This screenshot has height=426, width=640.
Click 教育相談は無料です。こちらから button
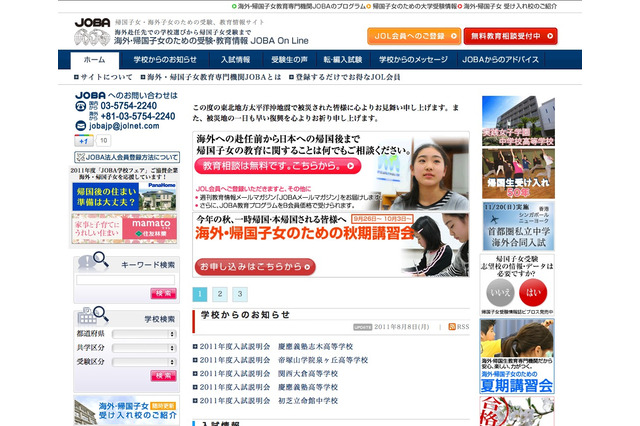coord(278,166)
